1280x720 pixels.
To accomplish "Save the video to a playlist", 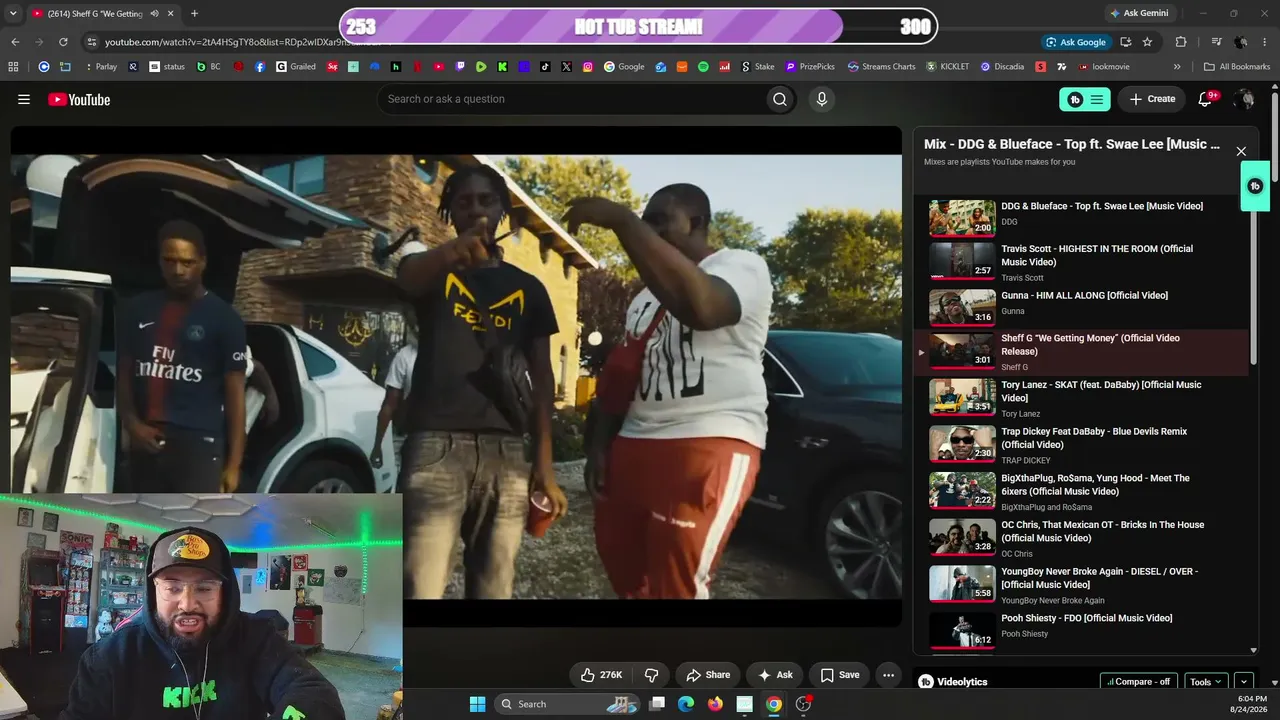I will [x=840, y=675].
